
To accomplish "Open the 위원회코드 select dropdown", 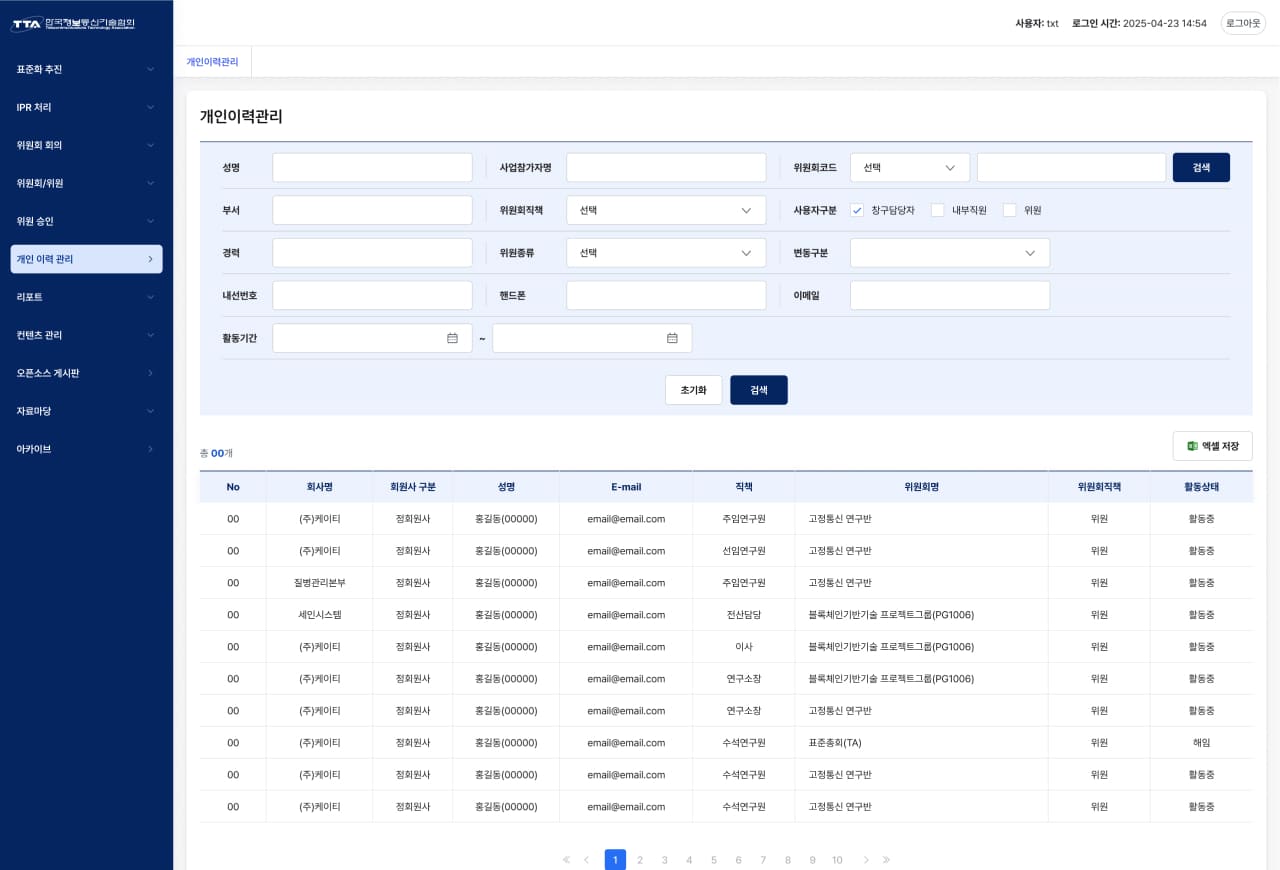I will [x=909, y=168].
